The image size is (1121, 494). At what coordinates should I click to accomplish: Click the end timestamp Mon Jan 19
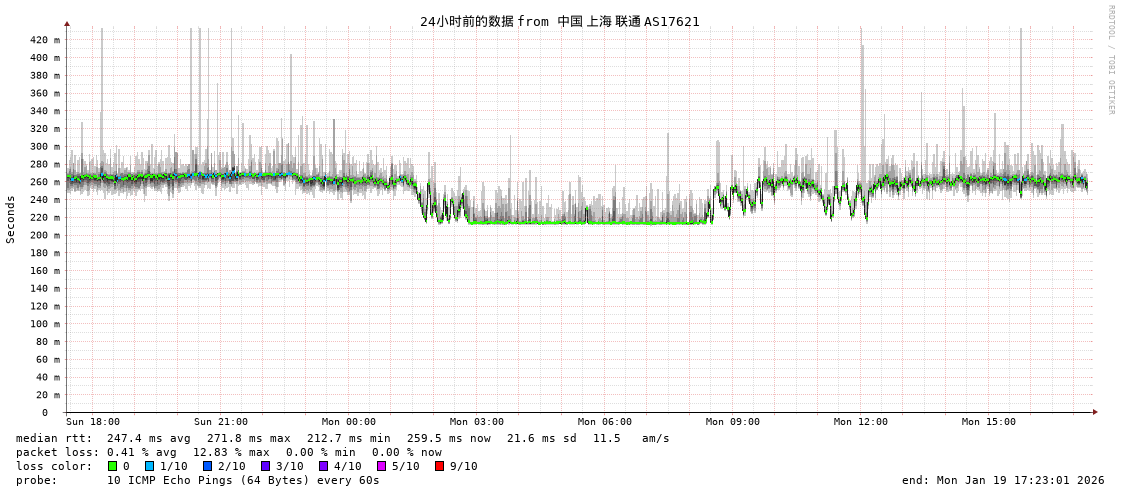(x=1003, y=480)
